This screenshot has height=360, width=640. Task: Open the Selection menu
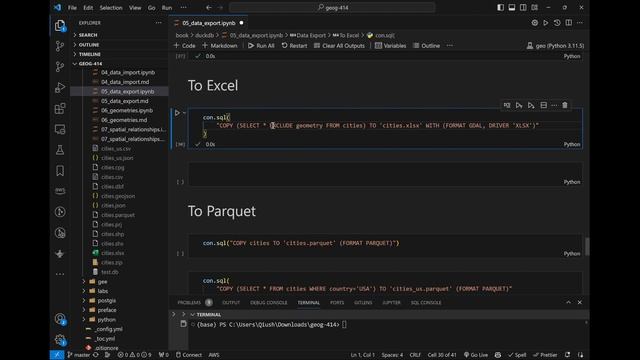pos(111,7)
